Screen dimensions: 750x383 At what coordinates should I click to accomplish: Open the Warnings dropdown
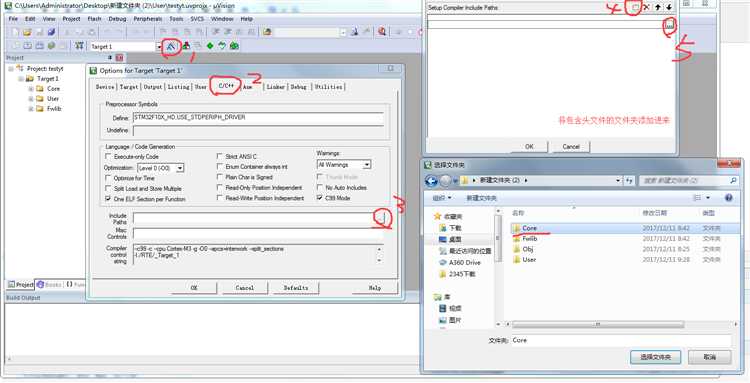click(366, 165)
